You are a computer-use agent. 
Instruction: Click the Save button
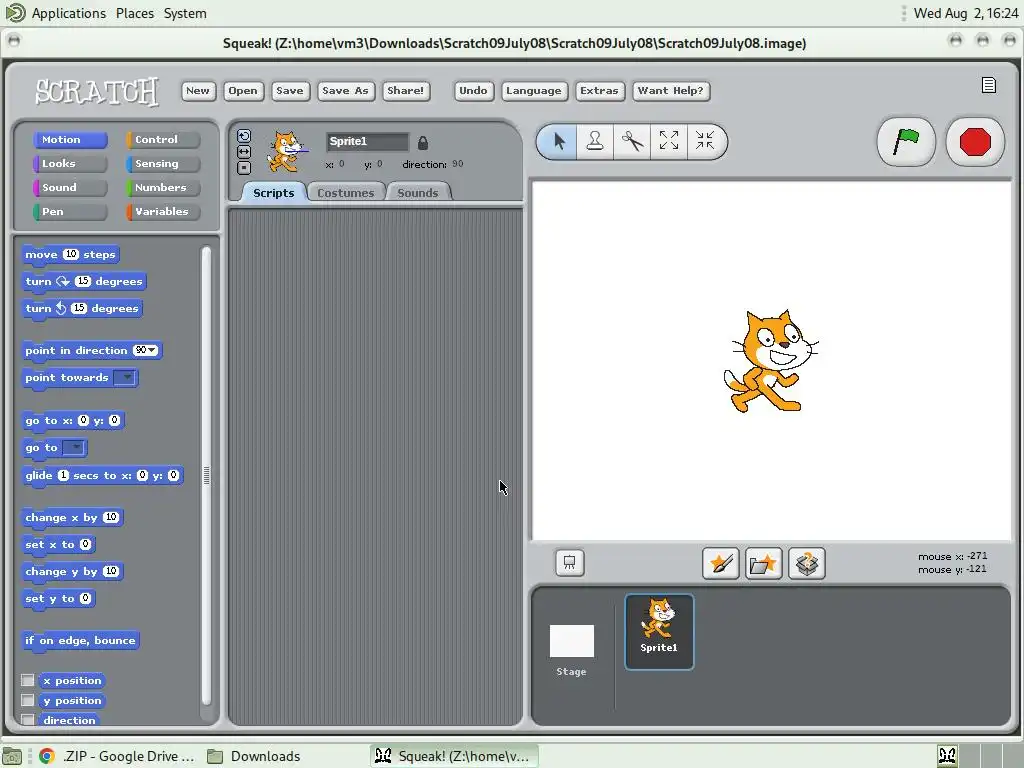(x=289, y=91)
